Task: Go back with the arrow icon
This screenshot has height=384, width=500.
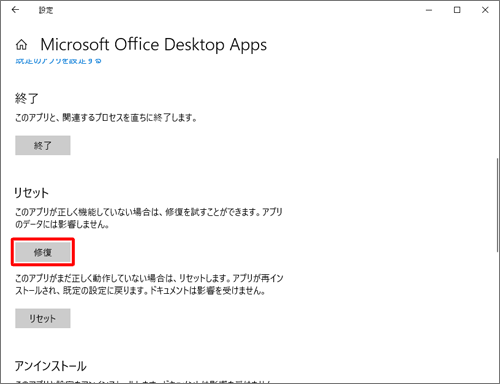Action: click(x=15, y=10)
